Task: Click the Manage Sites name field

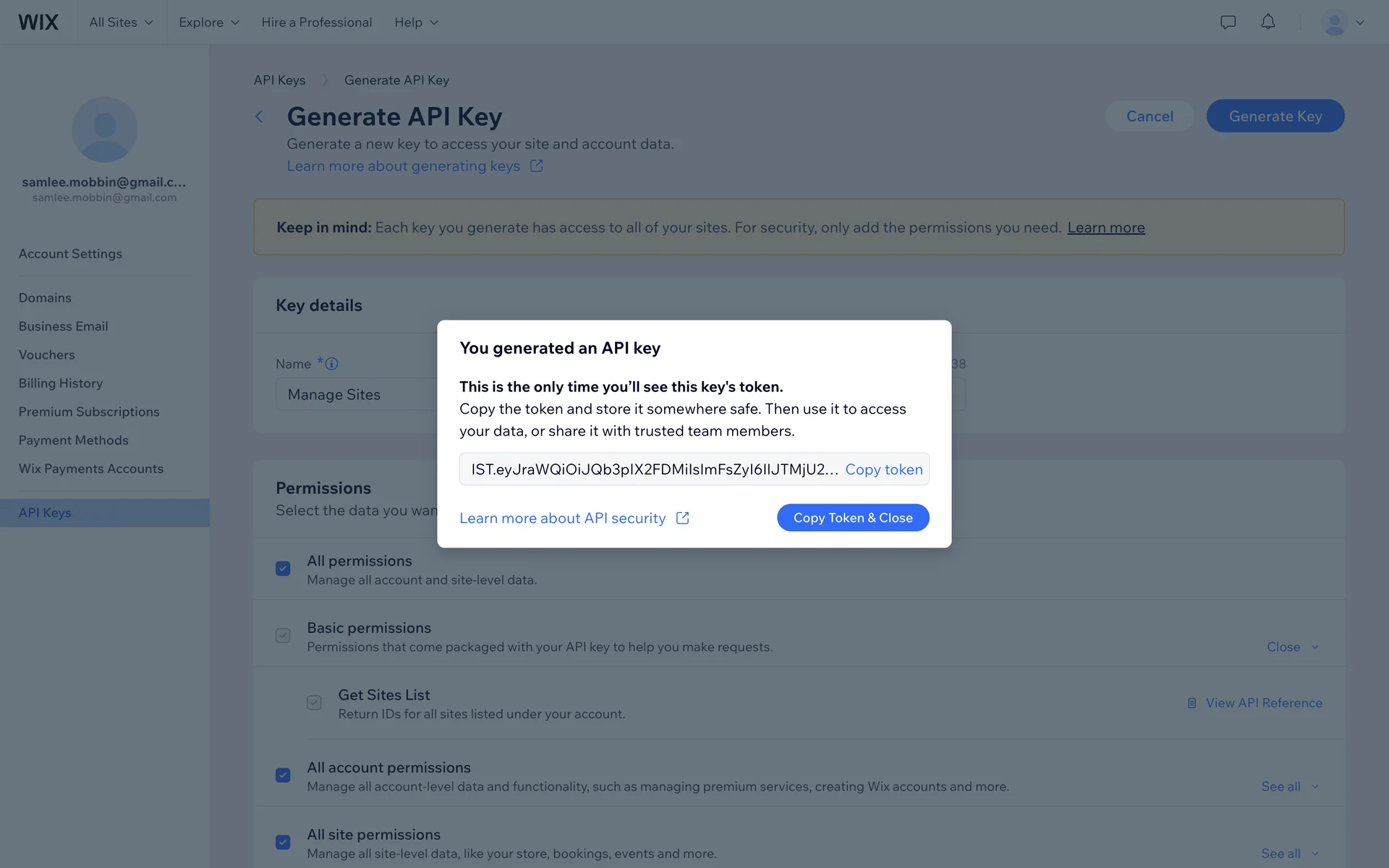Action: tap(354, 395)
